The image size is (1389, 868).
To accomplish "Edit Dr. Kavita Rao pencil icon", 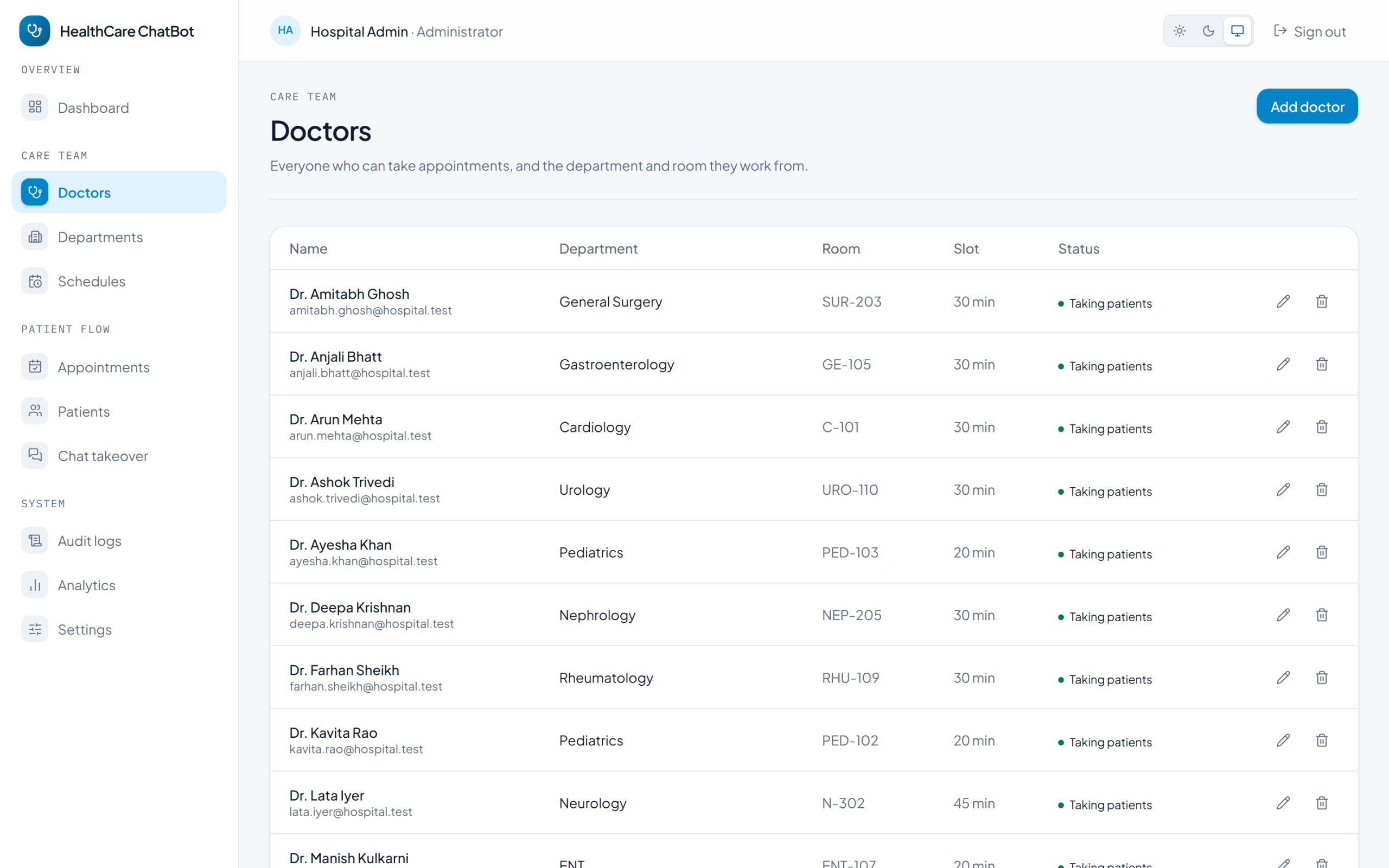I will (x=1283, y=740).
